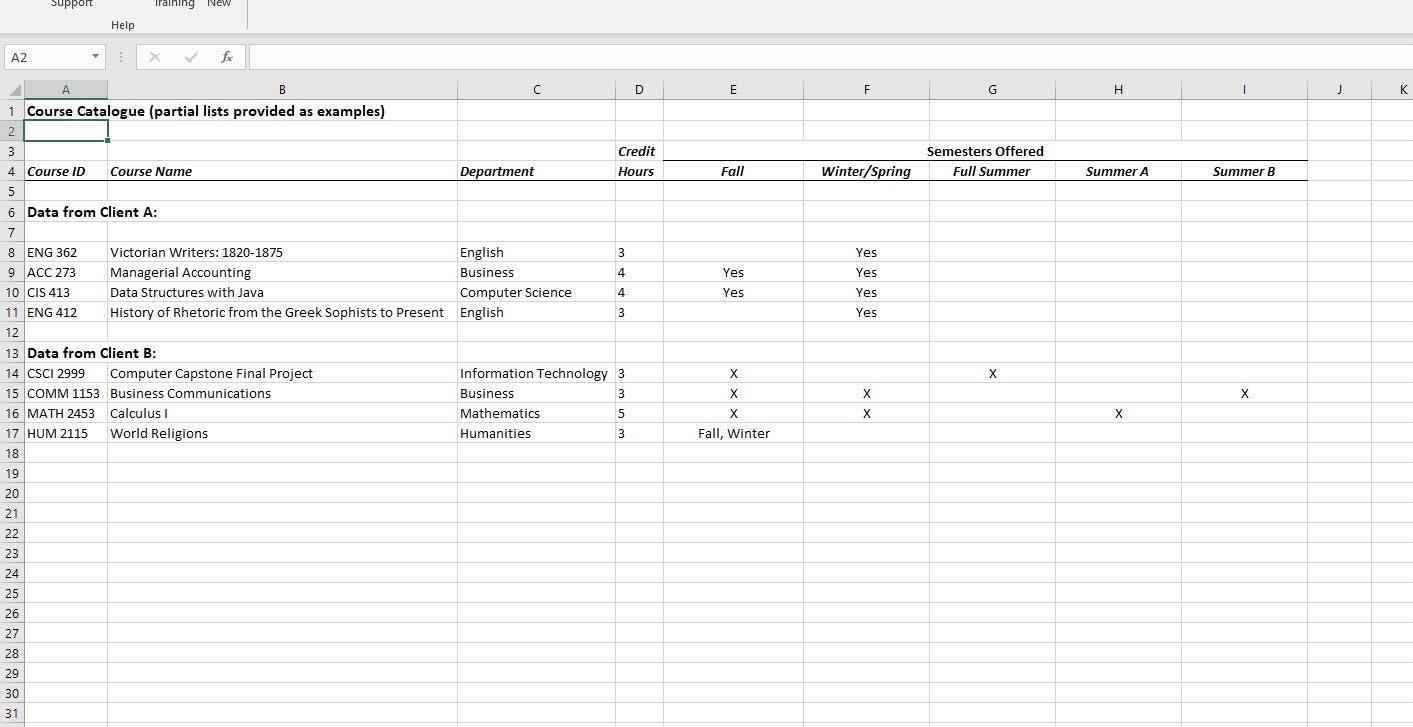Click the Course ID header cell
This screenshot has width=1413, height=727.
66,171
